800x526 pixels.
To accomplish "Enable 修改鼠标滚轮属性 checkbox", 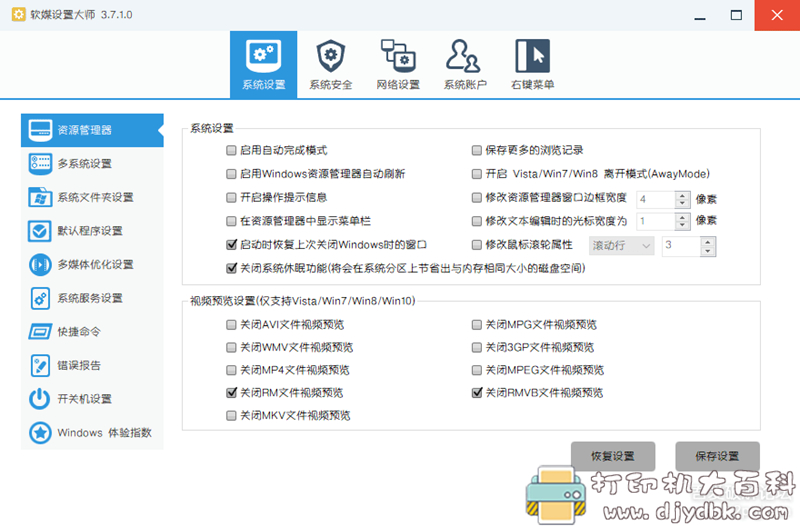I will (x=477, y=245).
